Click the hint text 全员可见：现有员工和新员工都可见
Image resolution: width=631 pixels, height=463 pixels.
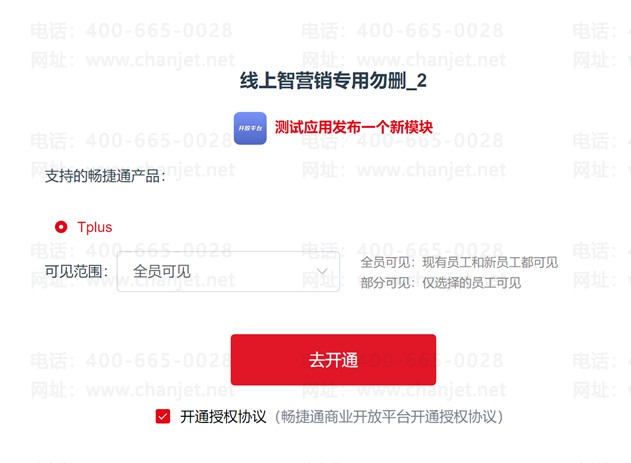click(459, 262)
